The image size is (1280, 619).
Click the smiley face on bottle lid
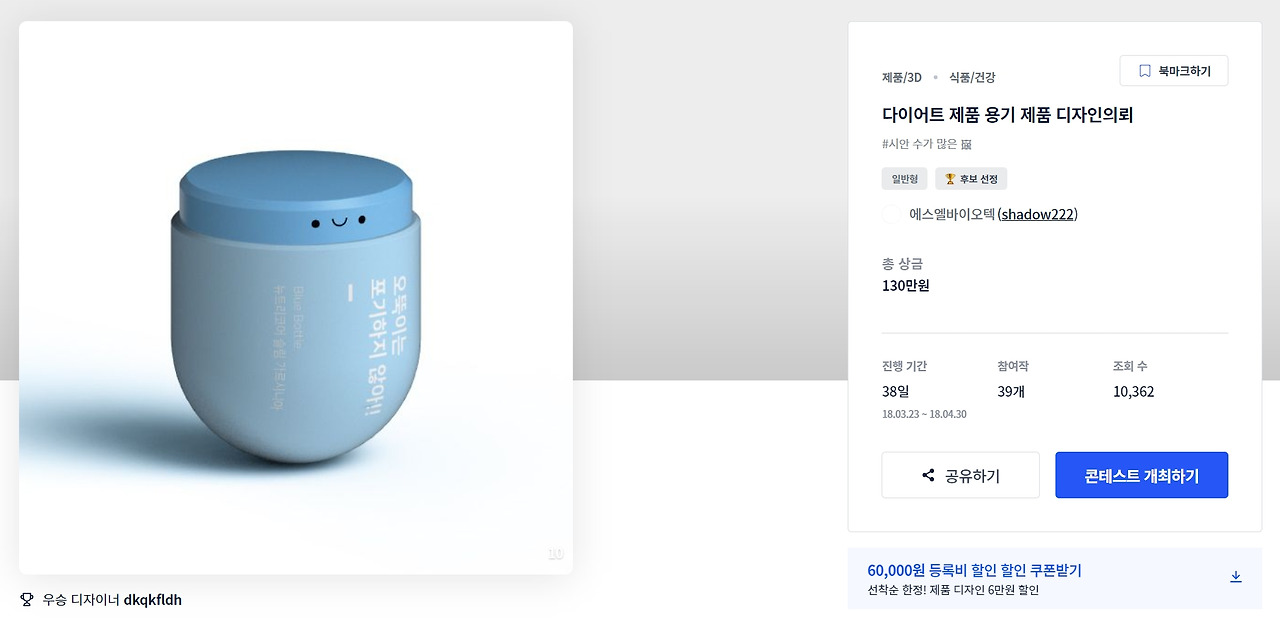[338, 221]
